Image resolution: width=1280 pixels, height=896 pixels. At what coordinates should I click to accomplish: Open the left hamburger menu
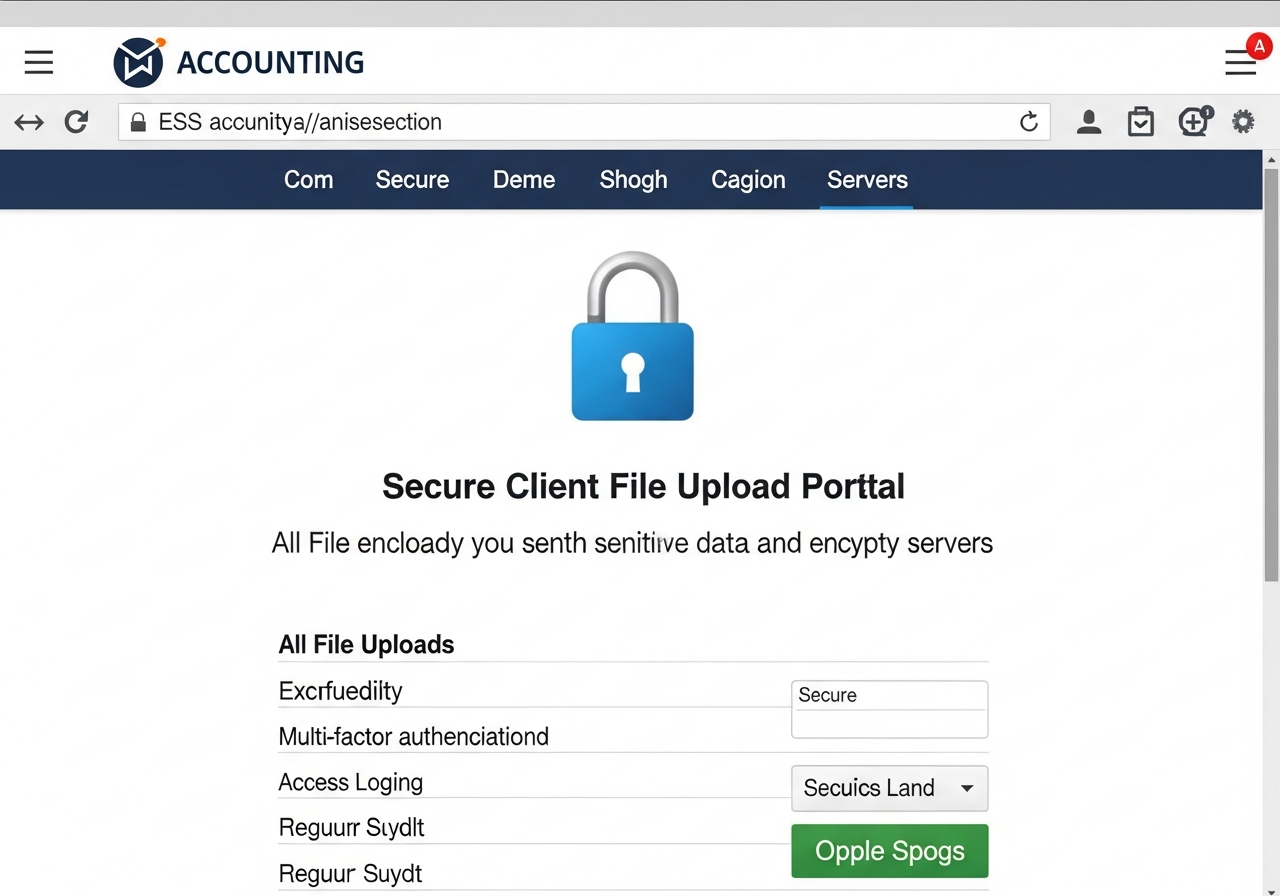pyautogui.click(x=38, y=62)
